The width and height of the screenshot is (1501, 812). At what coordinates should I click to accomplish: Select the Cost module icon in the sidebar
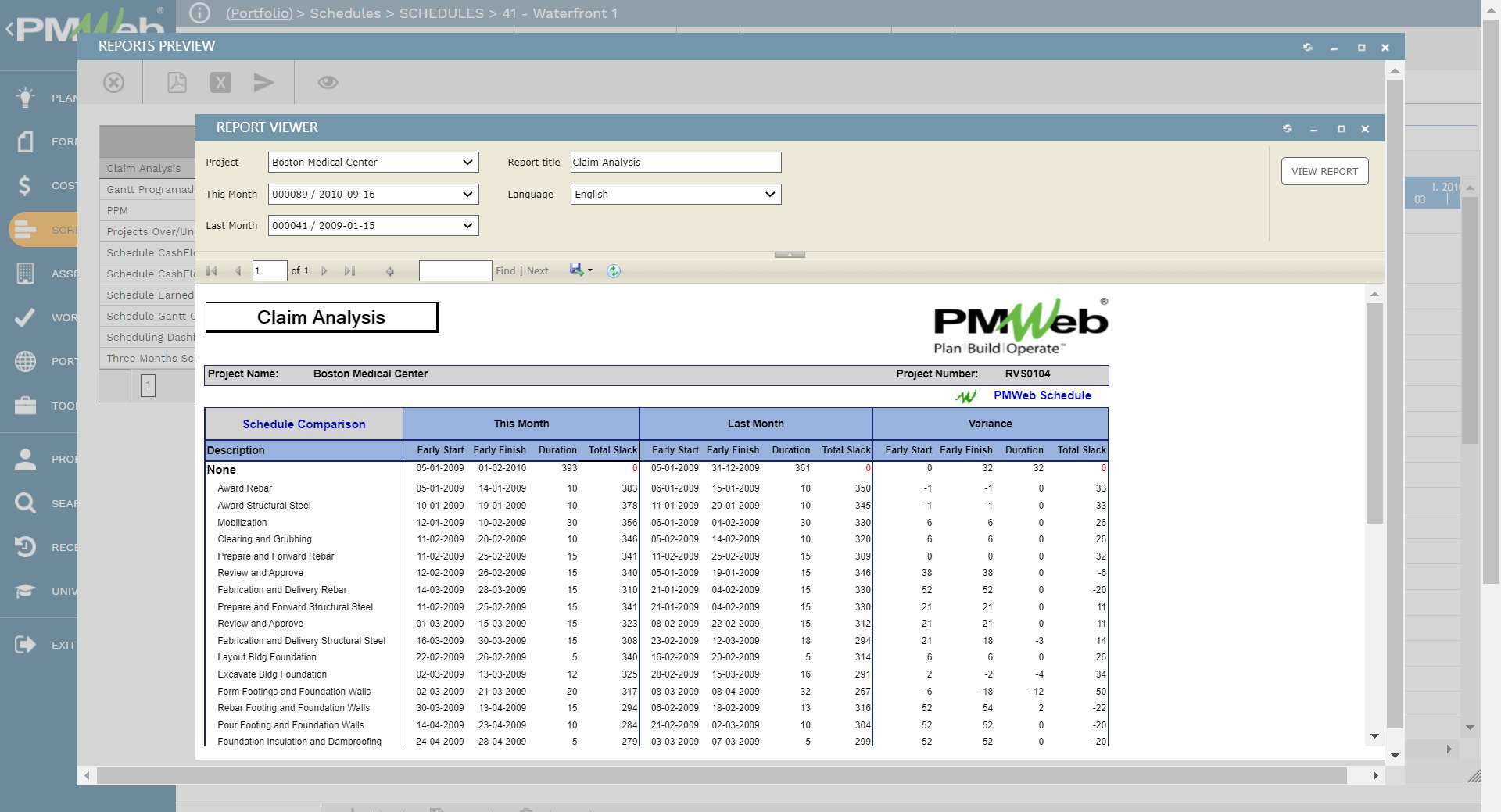point(24,185)
